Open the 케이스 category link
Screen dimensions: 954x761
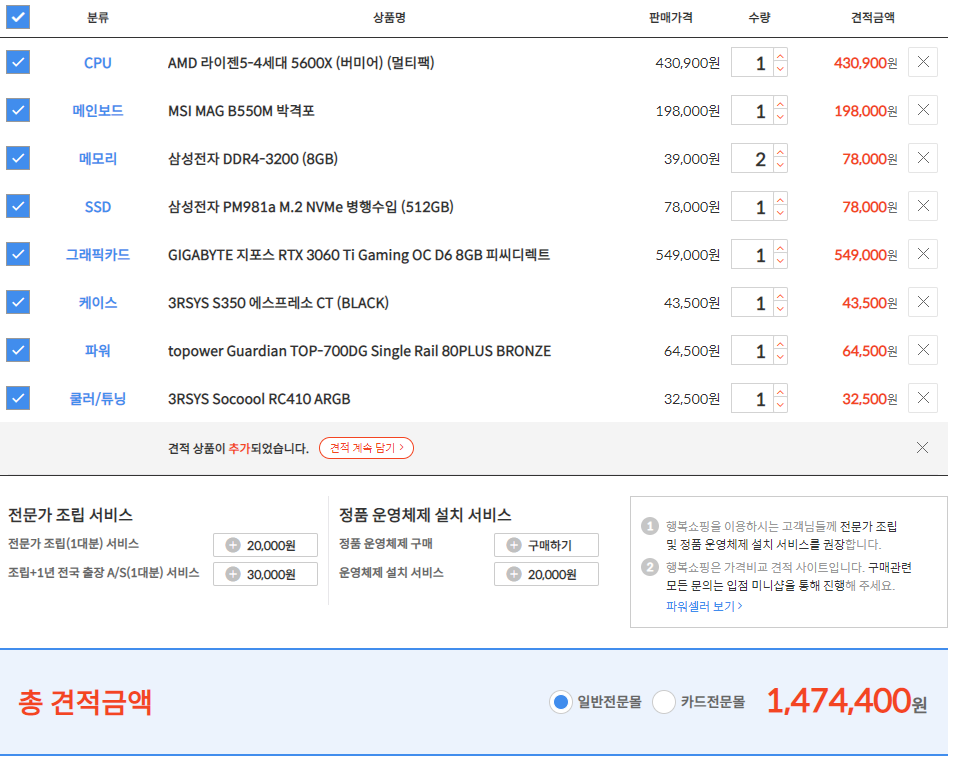coord(97,303)
